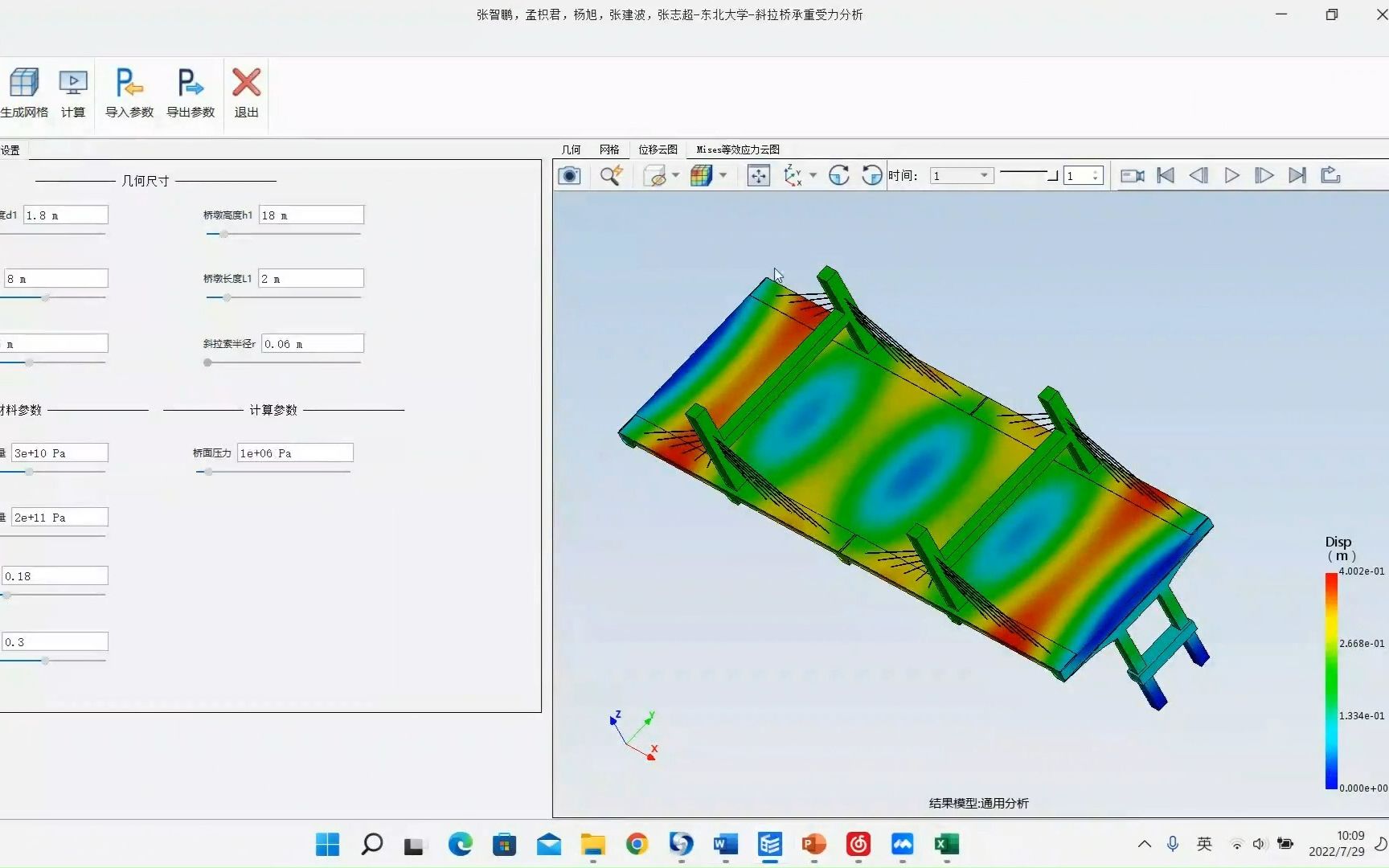Open Windows Start menu
The image size is (1389, 868).
(x=327, y=844)
